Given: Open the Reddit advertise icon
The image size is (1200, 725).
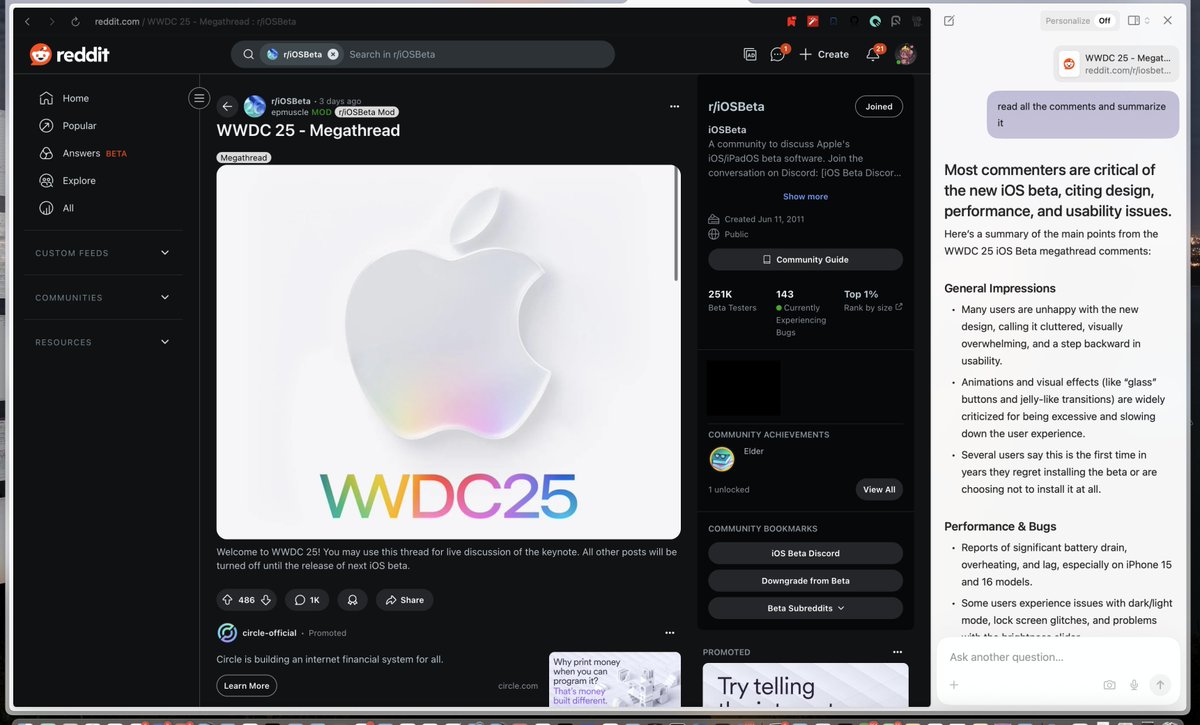Looking at the screenshot, I should pyautogui.click(x=750, y=54).
